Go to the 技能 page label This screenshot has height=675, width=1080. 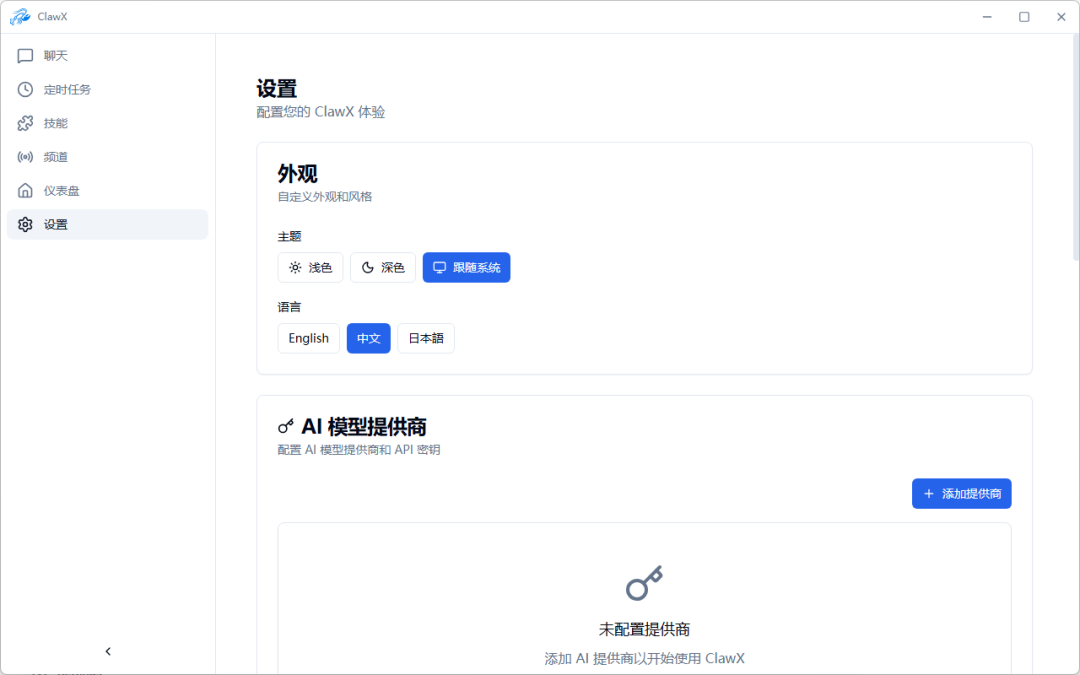click(56, 123)
